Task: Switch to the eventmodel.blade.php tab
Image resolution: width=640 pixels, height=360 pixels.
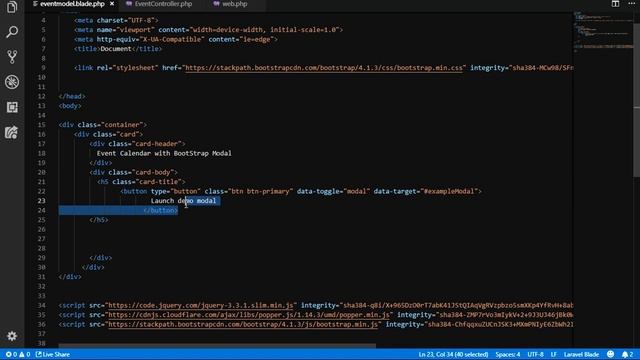Action: click(x=73, y=4)
